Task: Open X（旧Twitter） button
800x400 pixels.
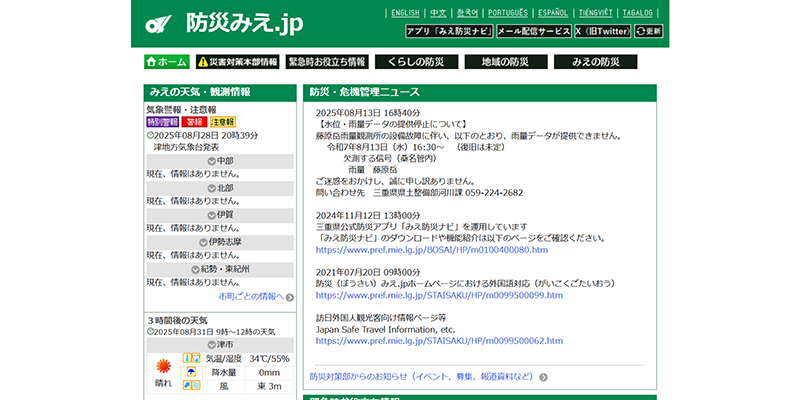Action: 603,31
